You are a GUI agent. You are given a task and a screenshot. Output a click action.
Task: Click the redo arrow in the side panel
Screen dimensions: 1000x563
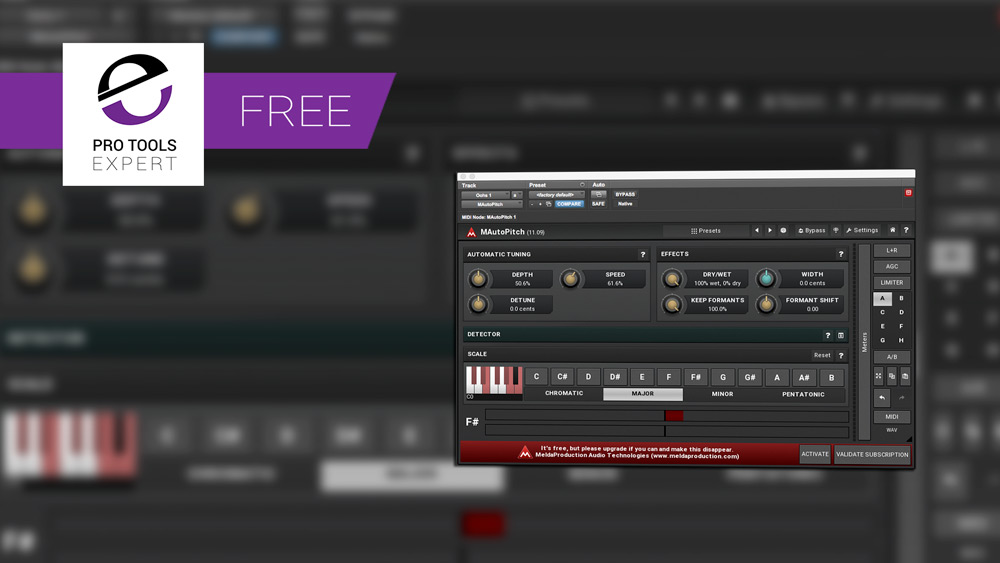(x=901, y=398)
